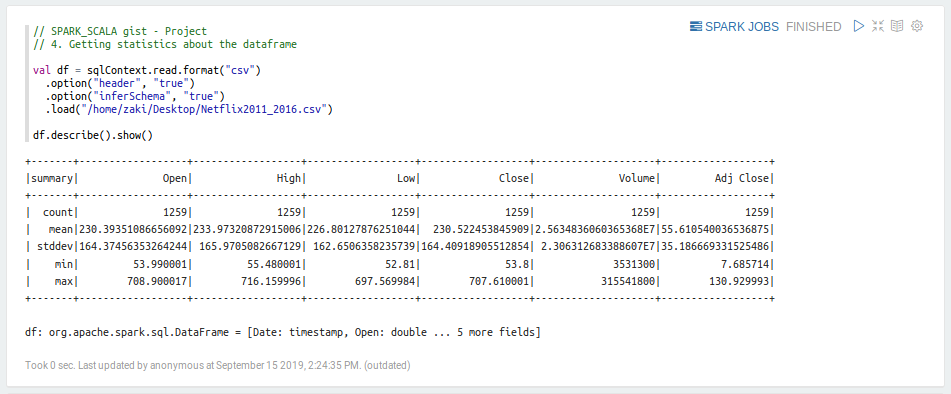The height and width of the screenshot is (394, 951).
Task: Click the count row label
Action: click(58, 213)
